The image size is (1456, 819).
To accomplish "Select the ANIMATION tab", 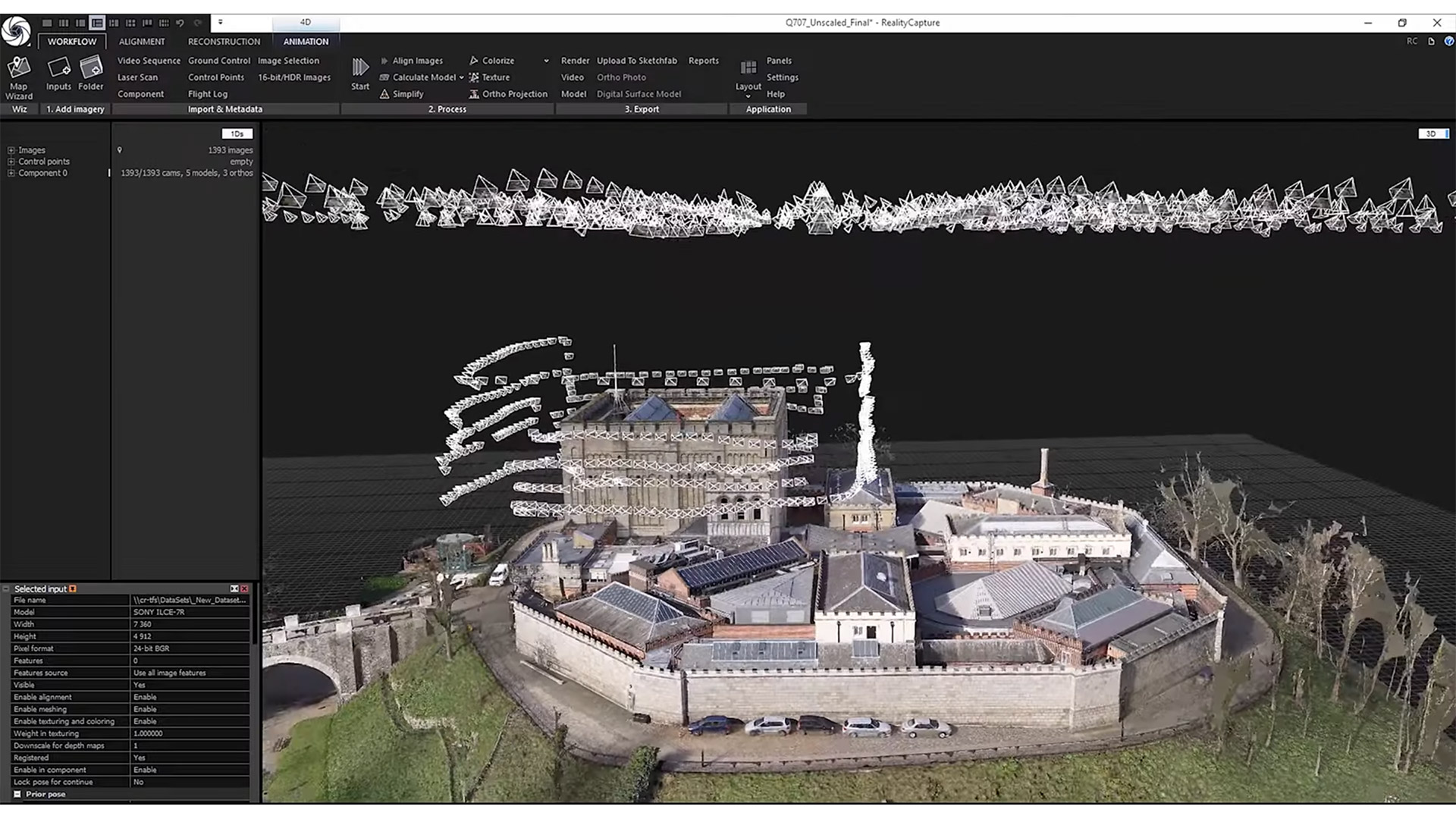I will (x=306, y=41).
